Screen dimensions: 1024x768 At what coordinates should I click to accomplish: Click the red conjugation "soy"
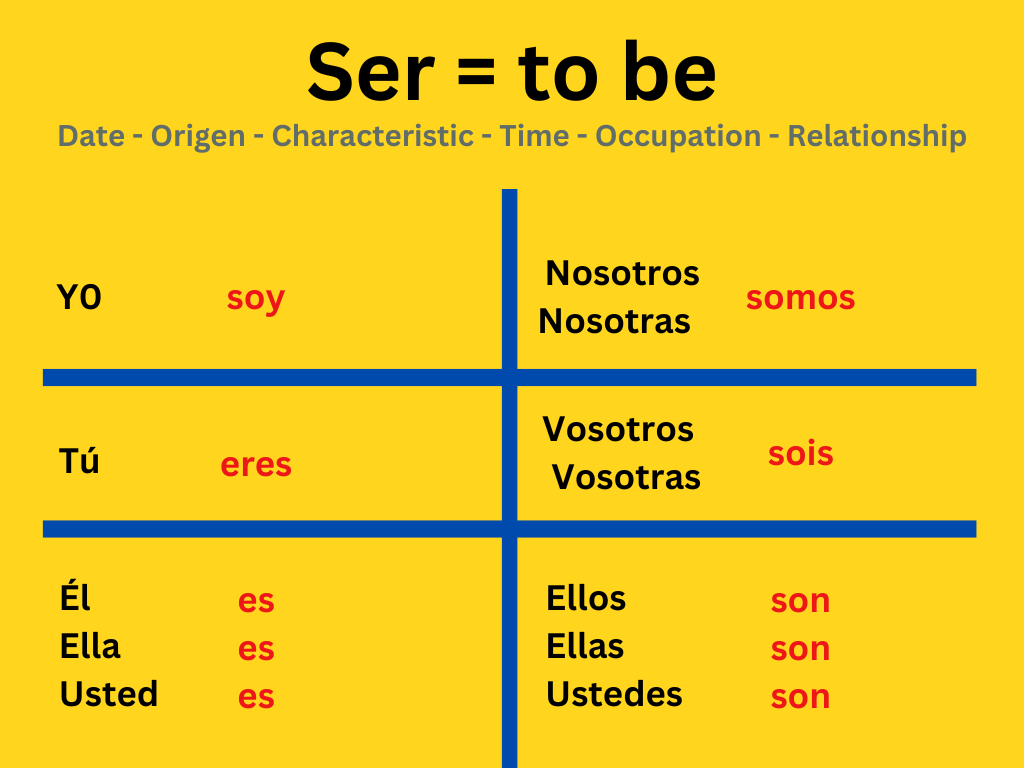[255, 298]
